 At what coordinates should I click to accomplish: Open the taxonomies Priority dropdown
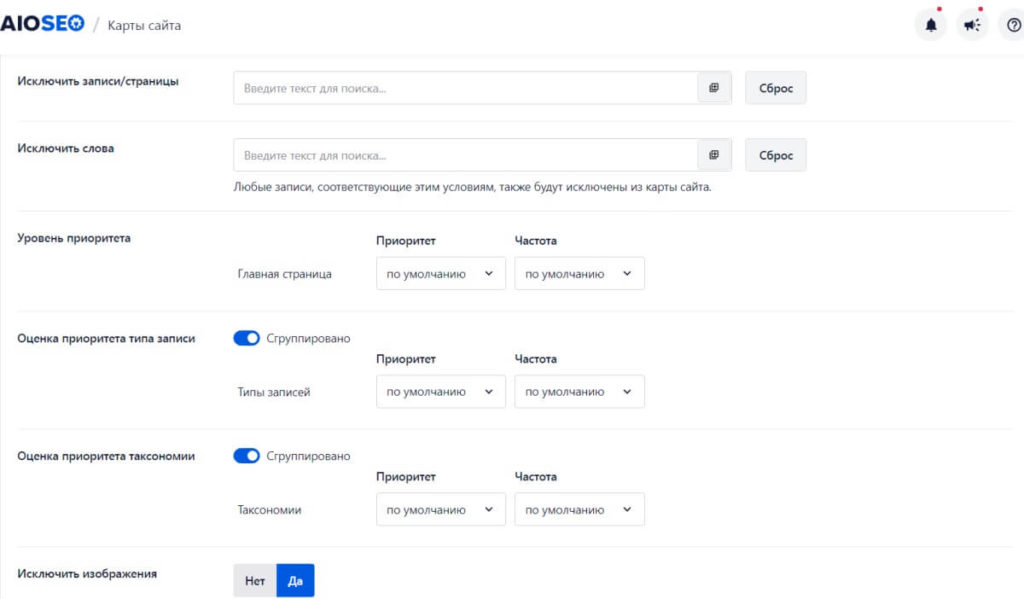pyautogui.click(x=441, y=509)
